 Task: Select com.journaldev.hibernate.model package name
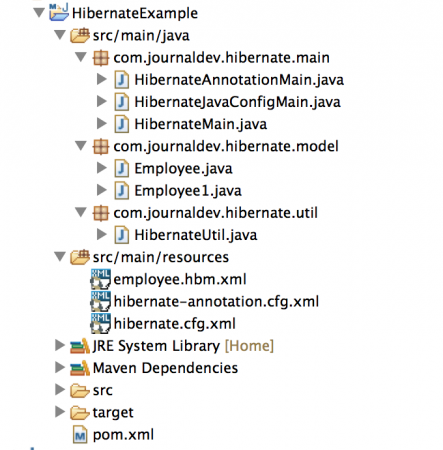[226, 147]
